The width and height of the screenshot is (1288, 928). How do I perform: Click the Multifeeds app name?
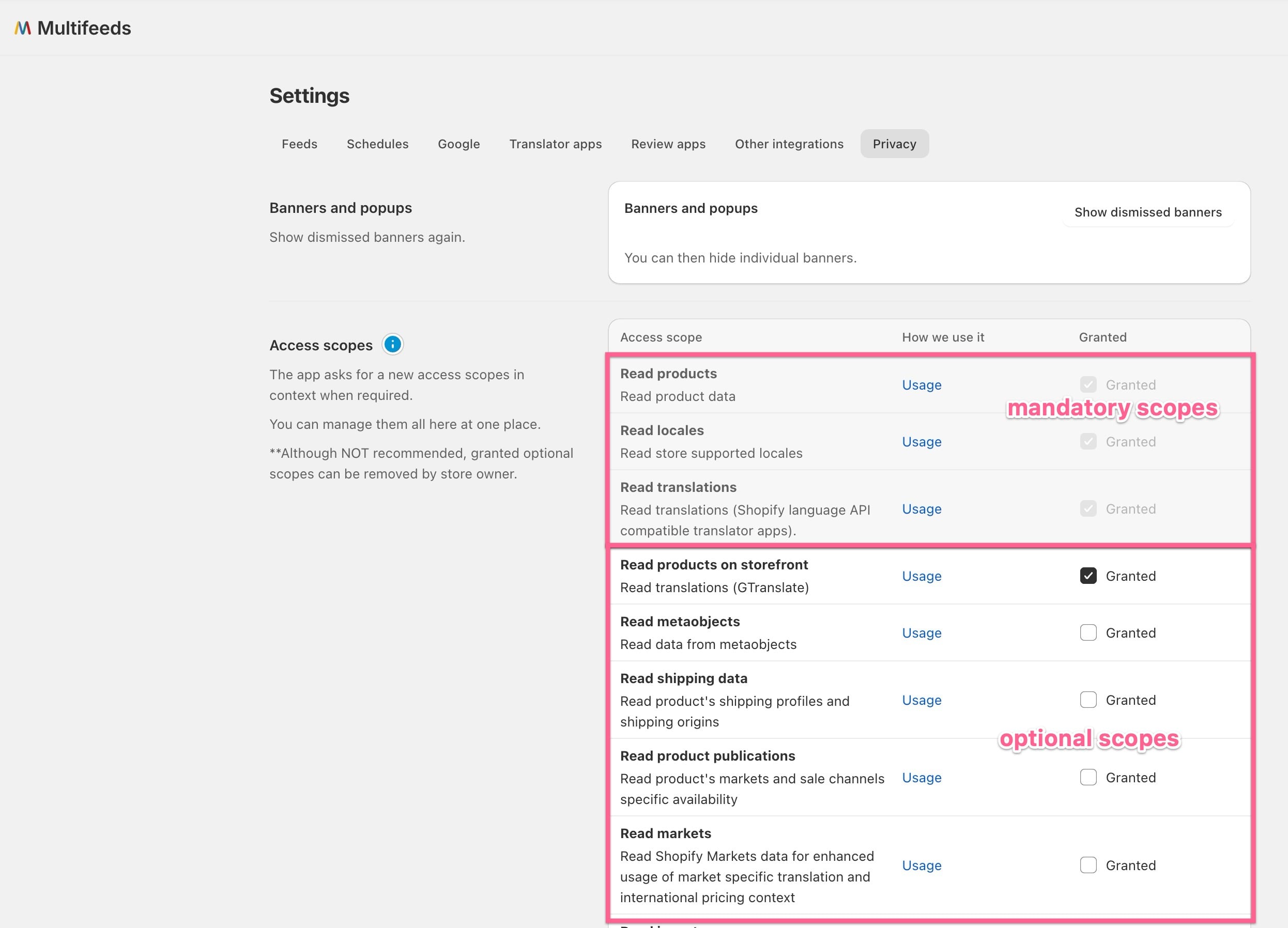(84, 28)
